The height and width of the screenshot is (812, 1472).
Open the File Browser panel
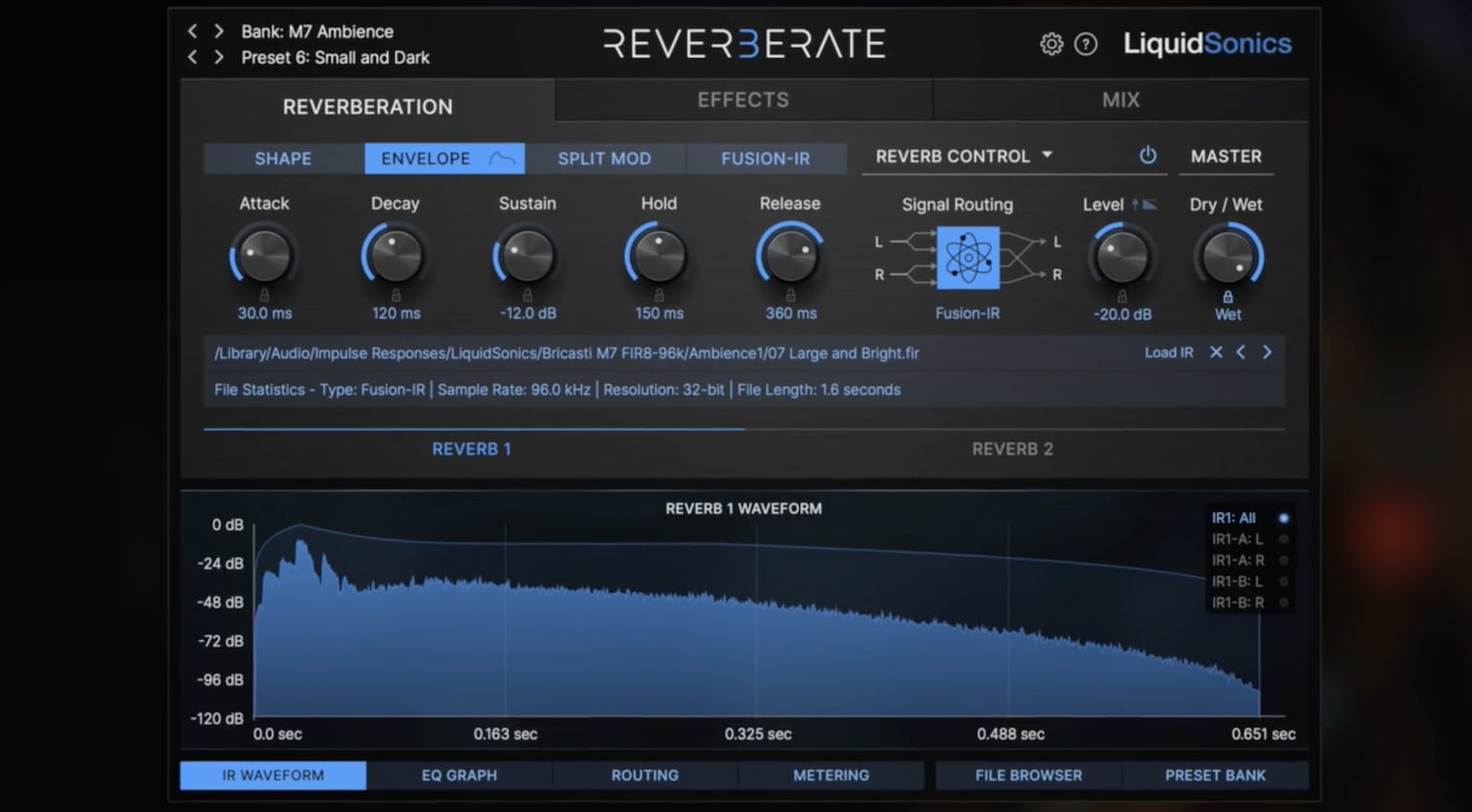tap(1028, 775)
